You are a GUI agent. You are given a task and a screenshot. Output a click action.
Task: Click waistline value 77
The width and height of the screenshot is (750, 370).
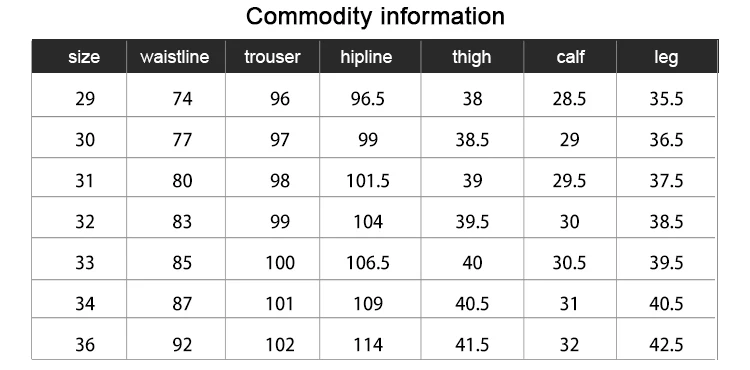[x=182, y=140]
